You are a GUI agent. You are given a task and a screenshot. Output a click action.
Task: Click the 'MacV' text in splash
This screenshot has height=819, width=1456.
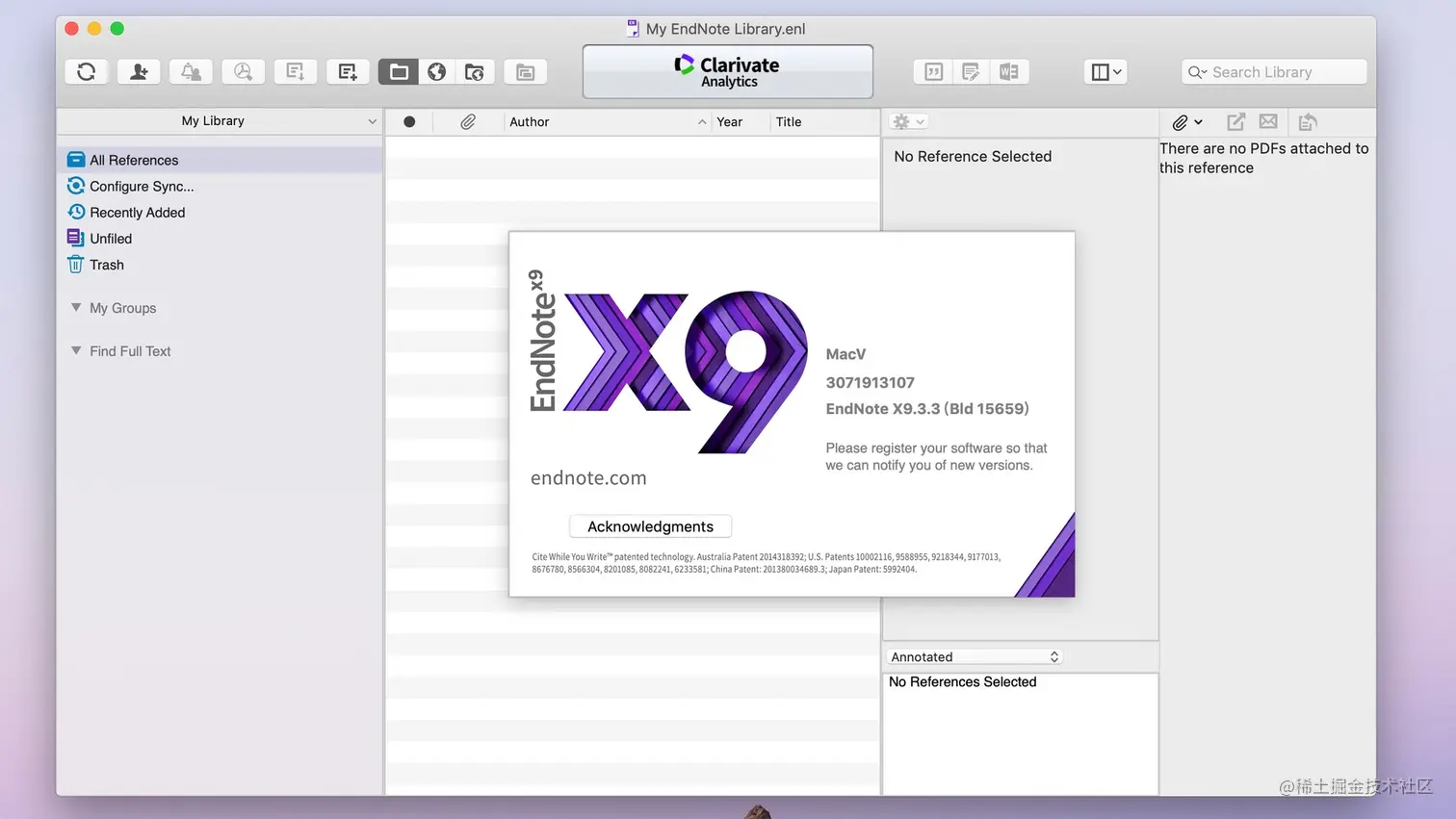point(845,354)
